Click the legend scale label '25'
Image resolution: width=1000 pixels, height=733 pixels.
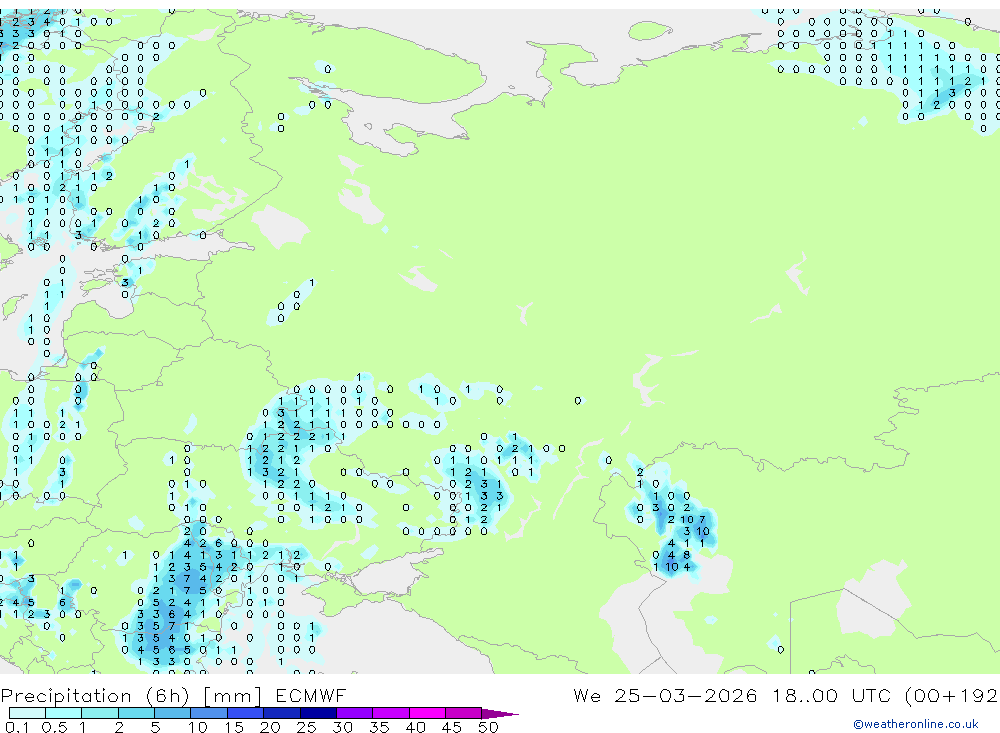306,727
